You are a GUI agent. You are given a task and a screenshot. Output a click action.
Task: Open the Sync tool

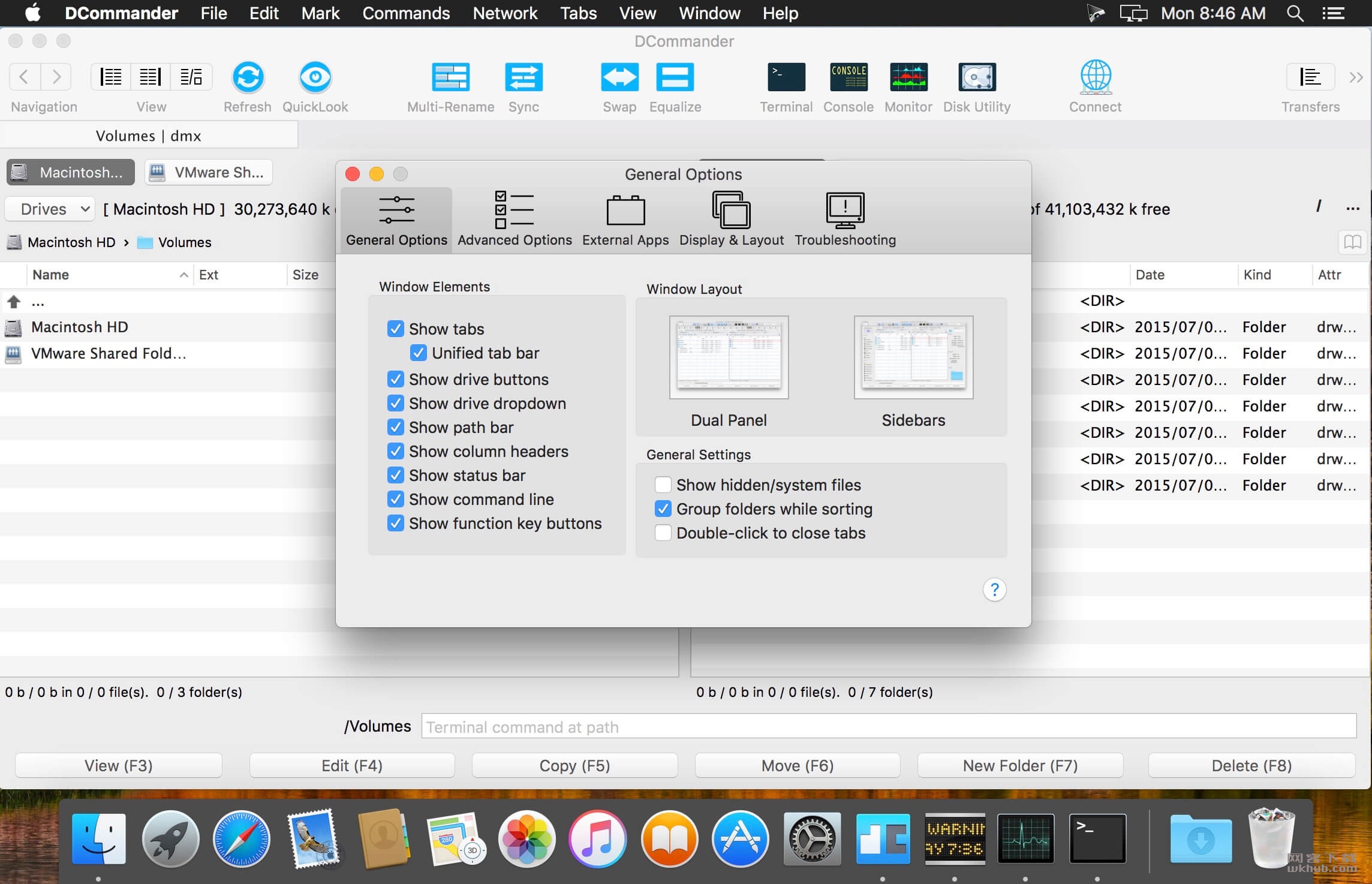pyautogui.click(x=523, y=77)
